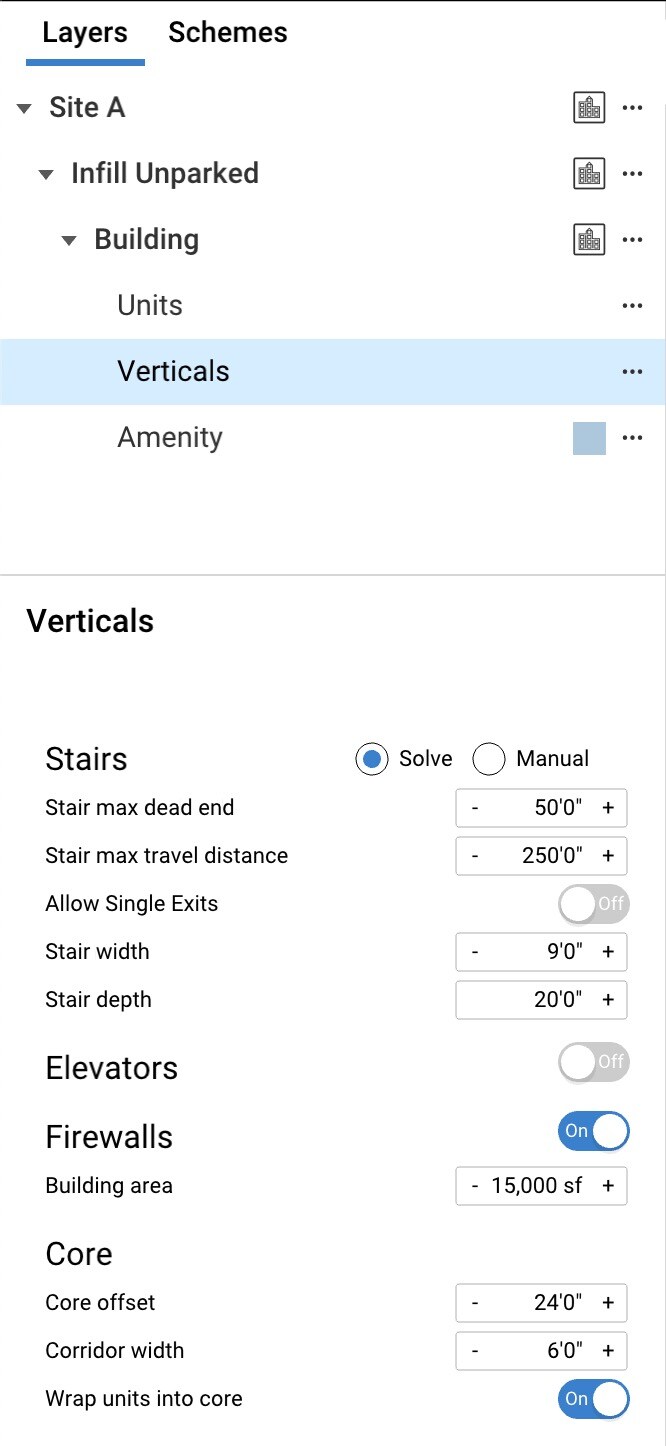Turn on the Elevators toggle
Screen dimensions: 666x1446
click(594, 1062)
